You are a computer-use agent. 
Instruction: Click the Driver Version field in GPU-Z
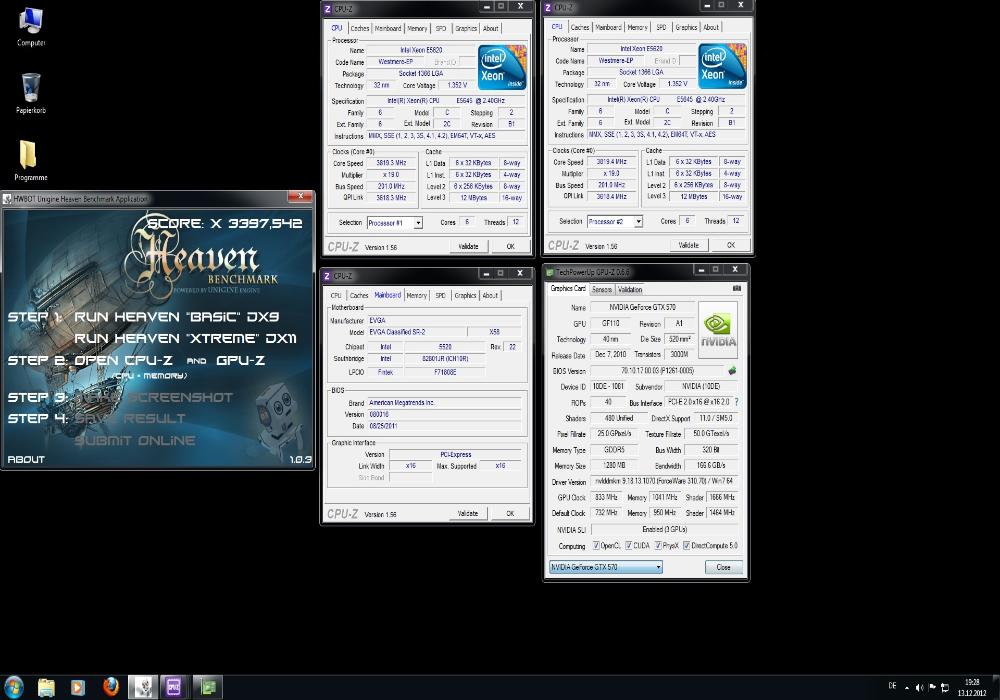coord(664,481)
